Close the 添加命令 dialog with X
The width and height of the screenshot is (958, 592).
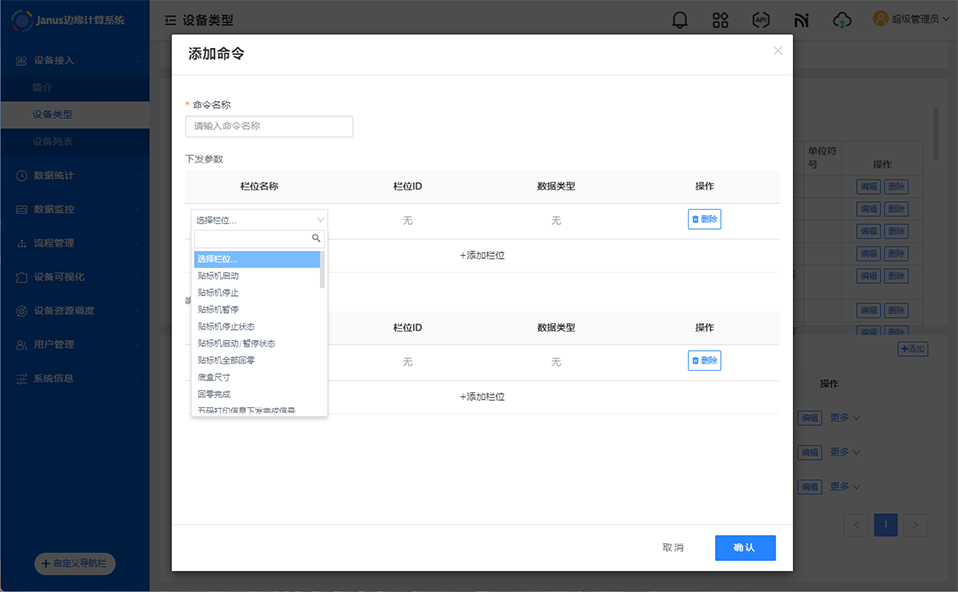point(778,51)
